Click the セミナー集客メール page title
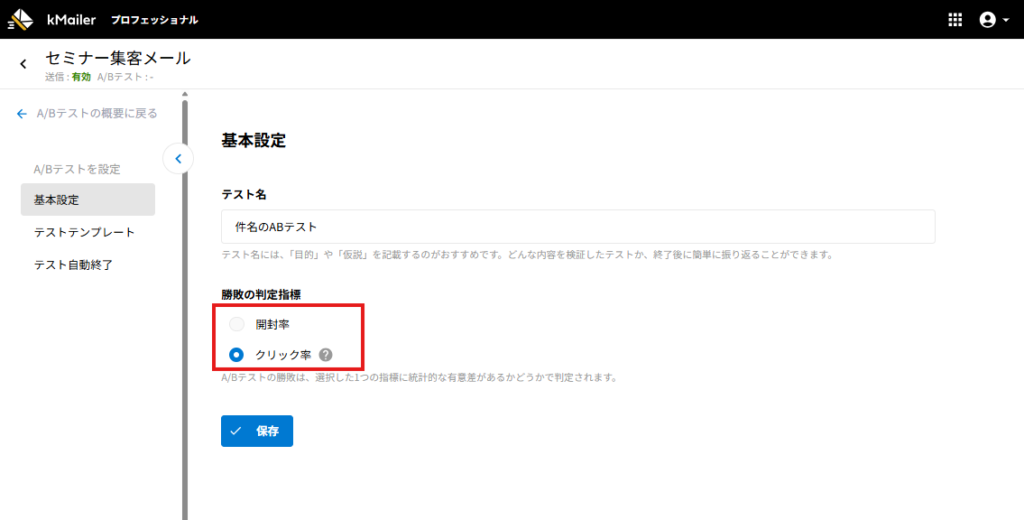This screenshot has width=1024, height=520. click(118, 58)
